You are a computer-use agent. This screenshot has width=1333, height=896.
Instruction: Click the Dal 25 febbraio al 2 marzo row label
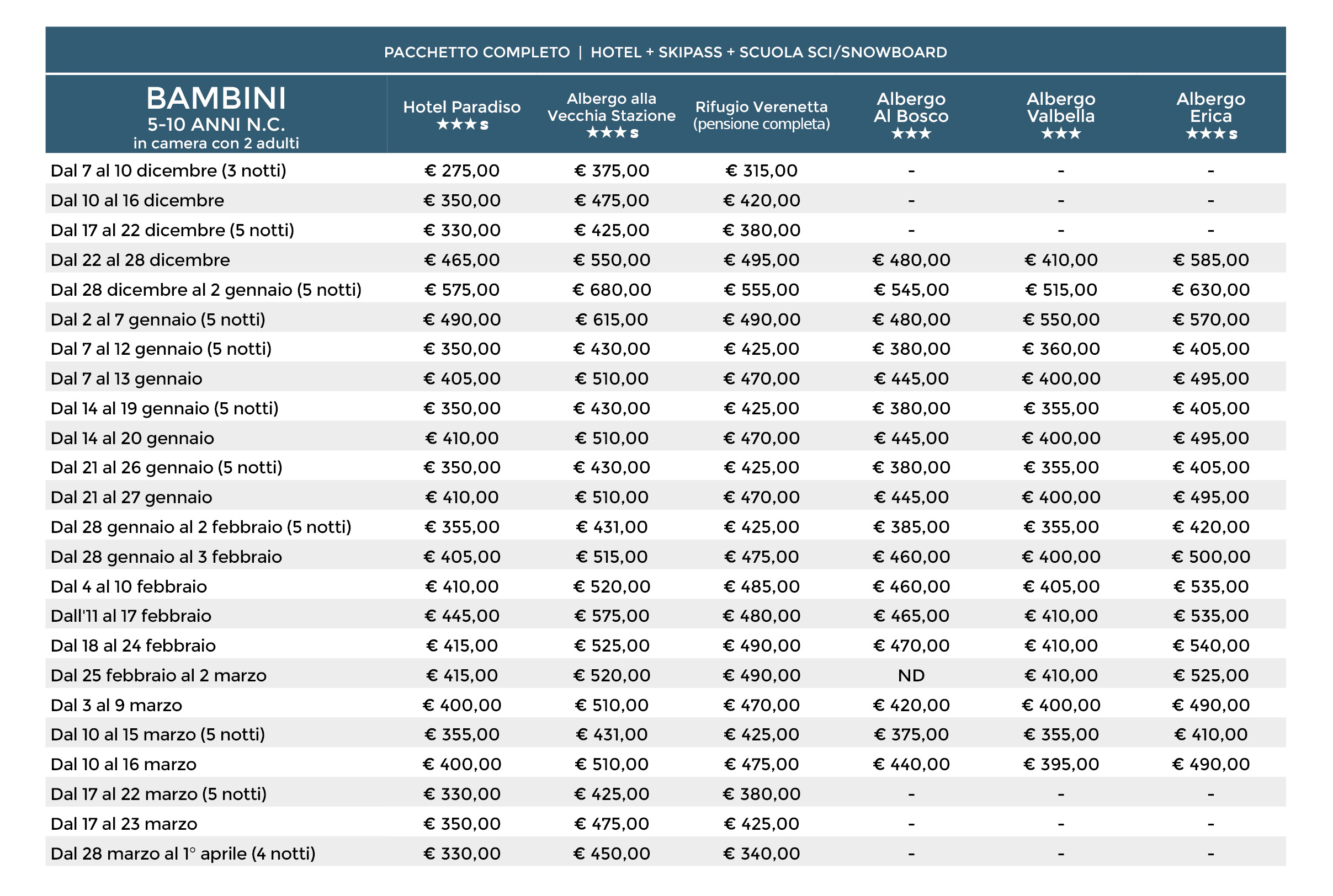[158, 675]
